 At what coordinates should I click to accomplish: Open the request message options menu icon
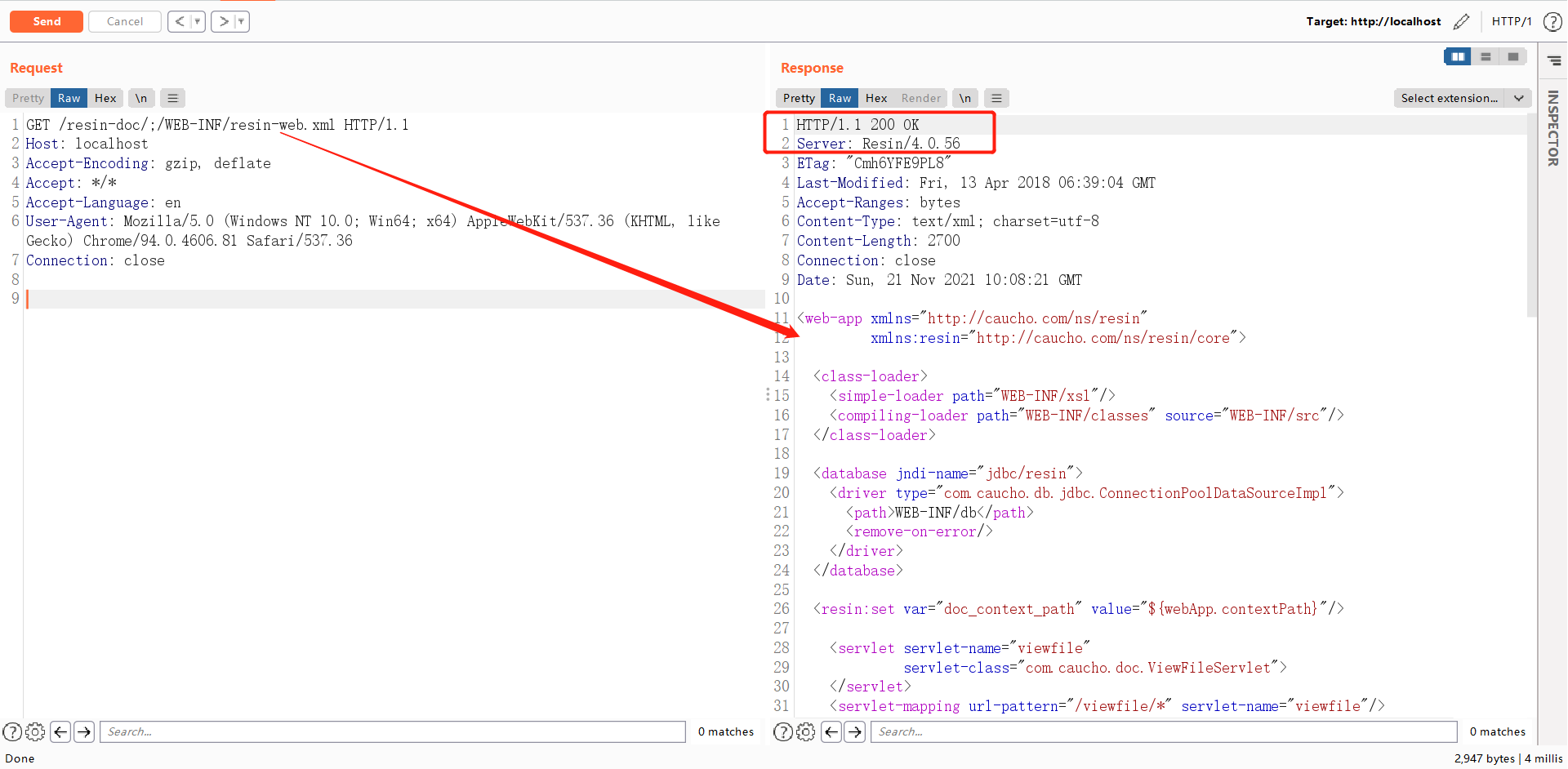[x=172, y=98]
